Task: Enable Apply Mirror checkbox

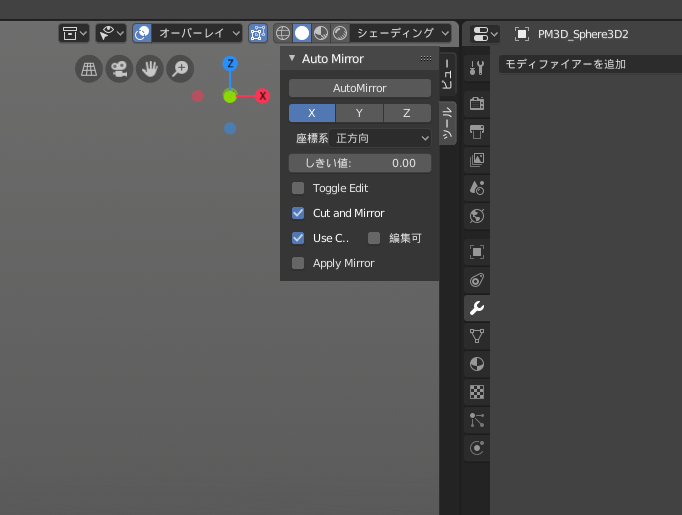Action: (x=298, y=263)
